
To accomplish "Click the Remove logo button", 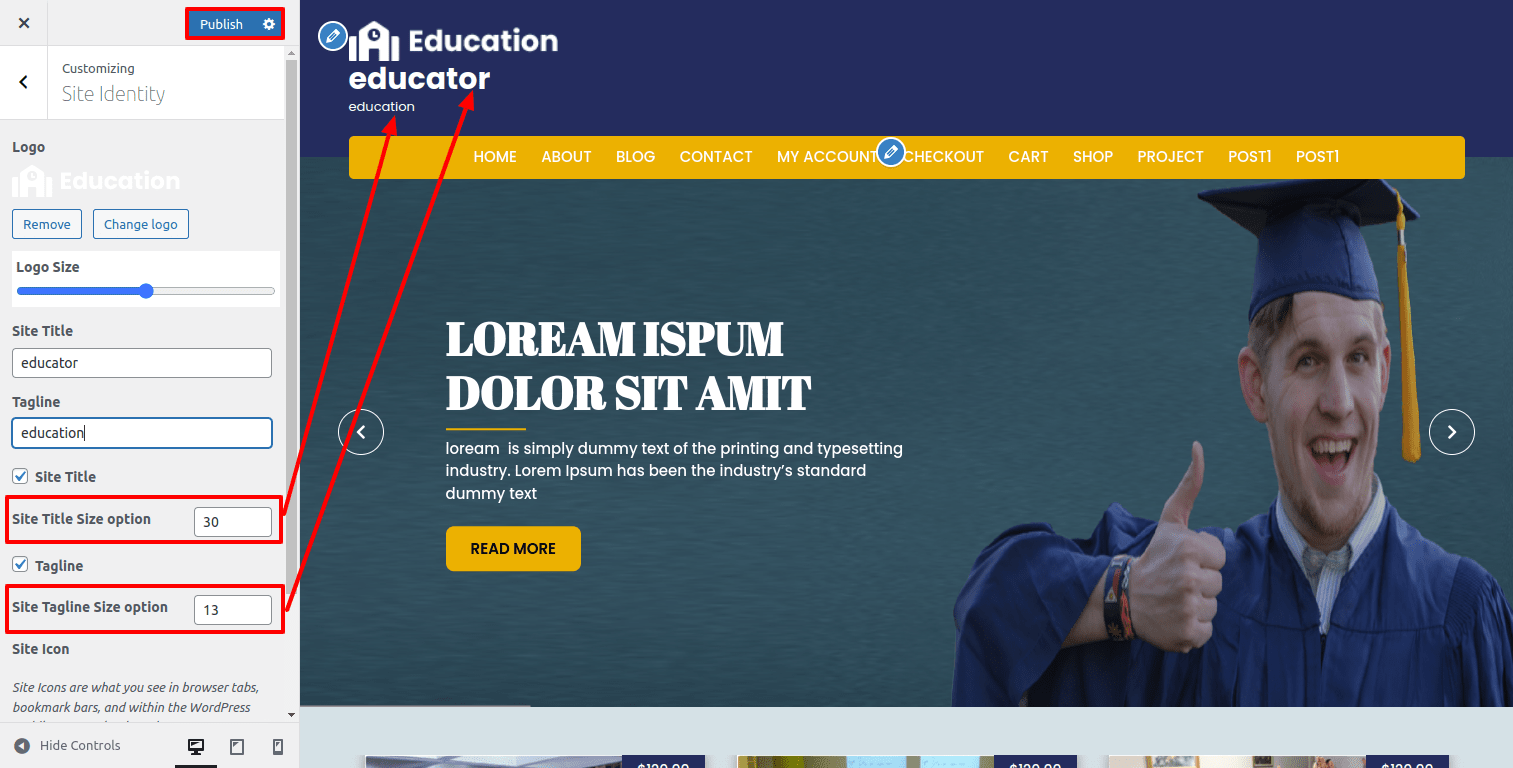I will (47, 224).
